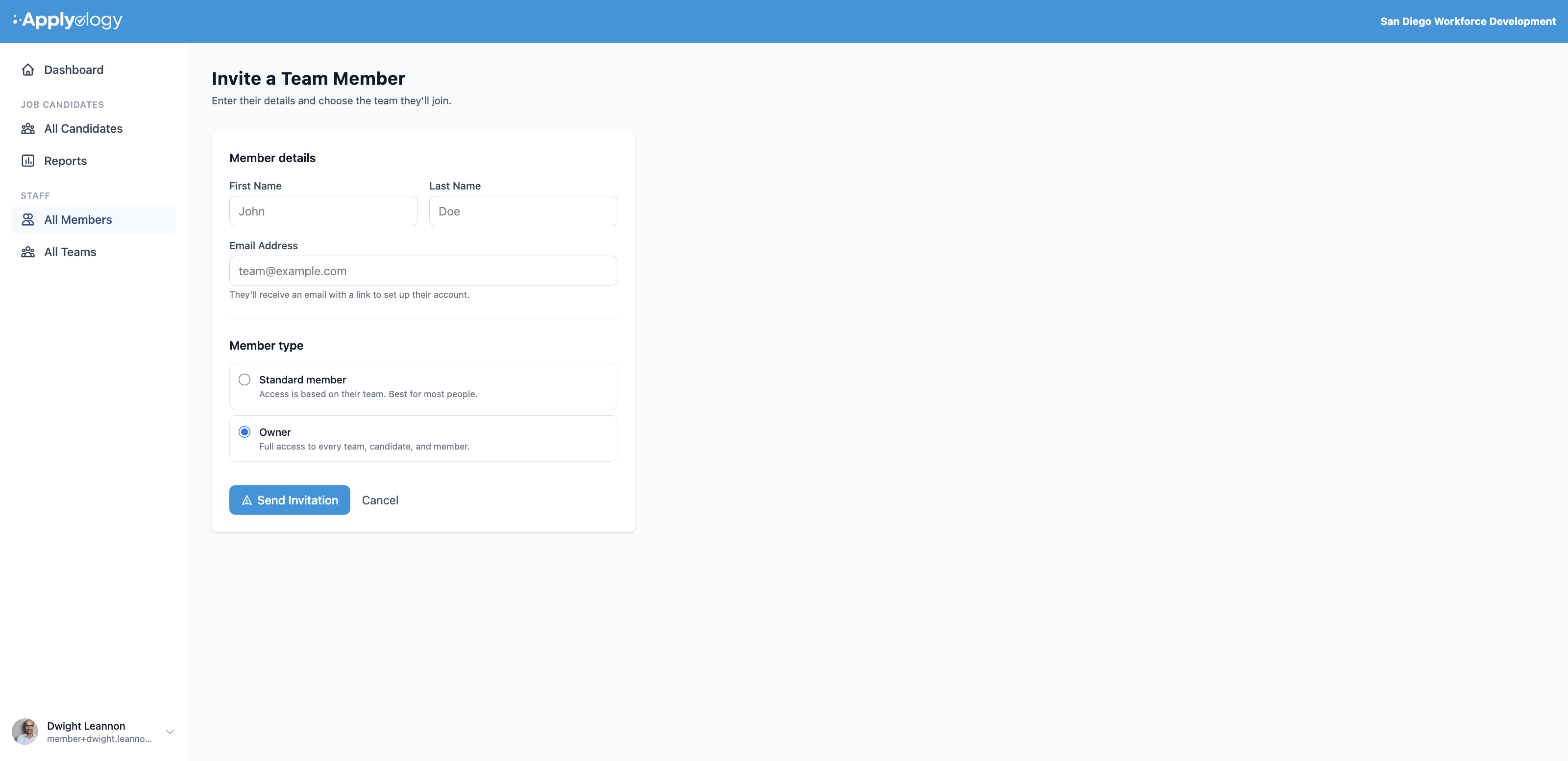Navigate to All Teams
The image size is (1568, 761).
[94, 252]
